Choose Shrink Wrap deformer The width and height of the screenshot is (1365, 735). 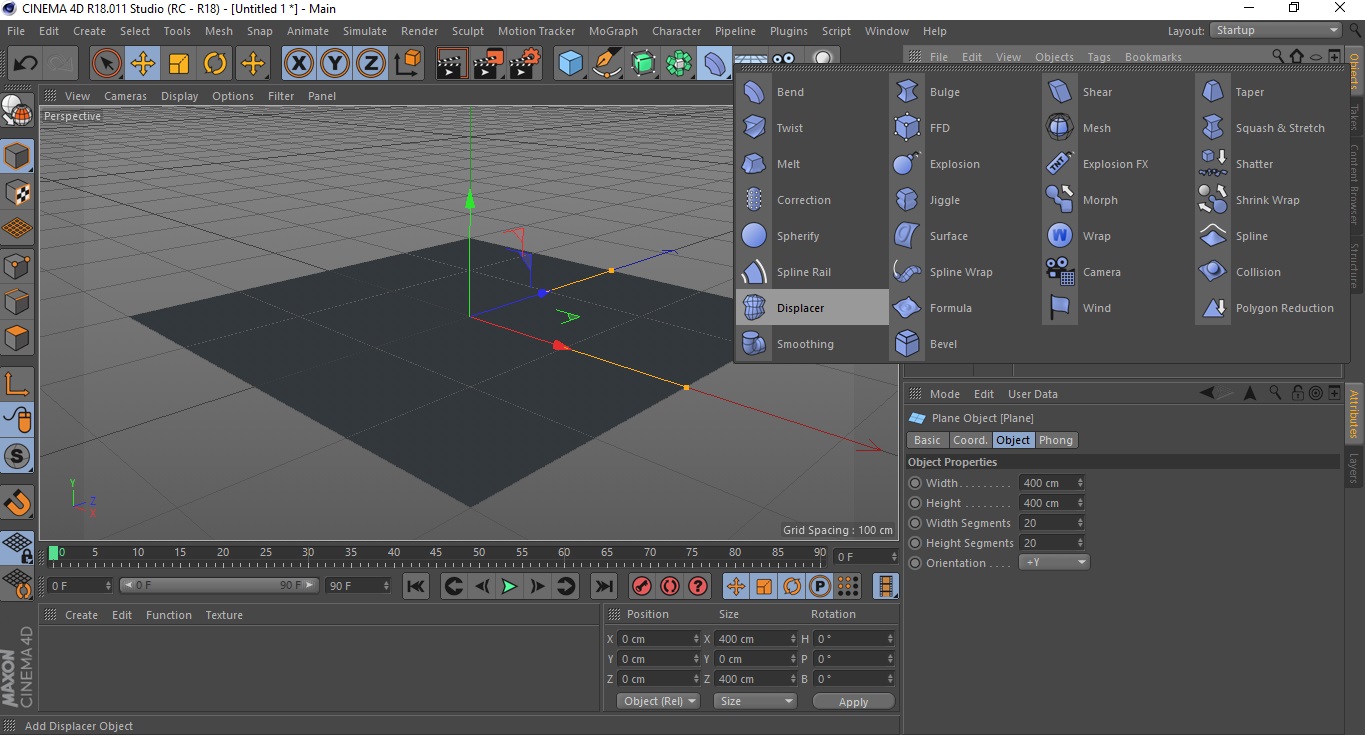[1271, 200]
